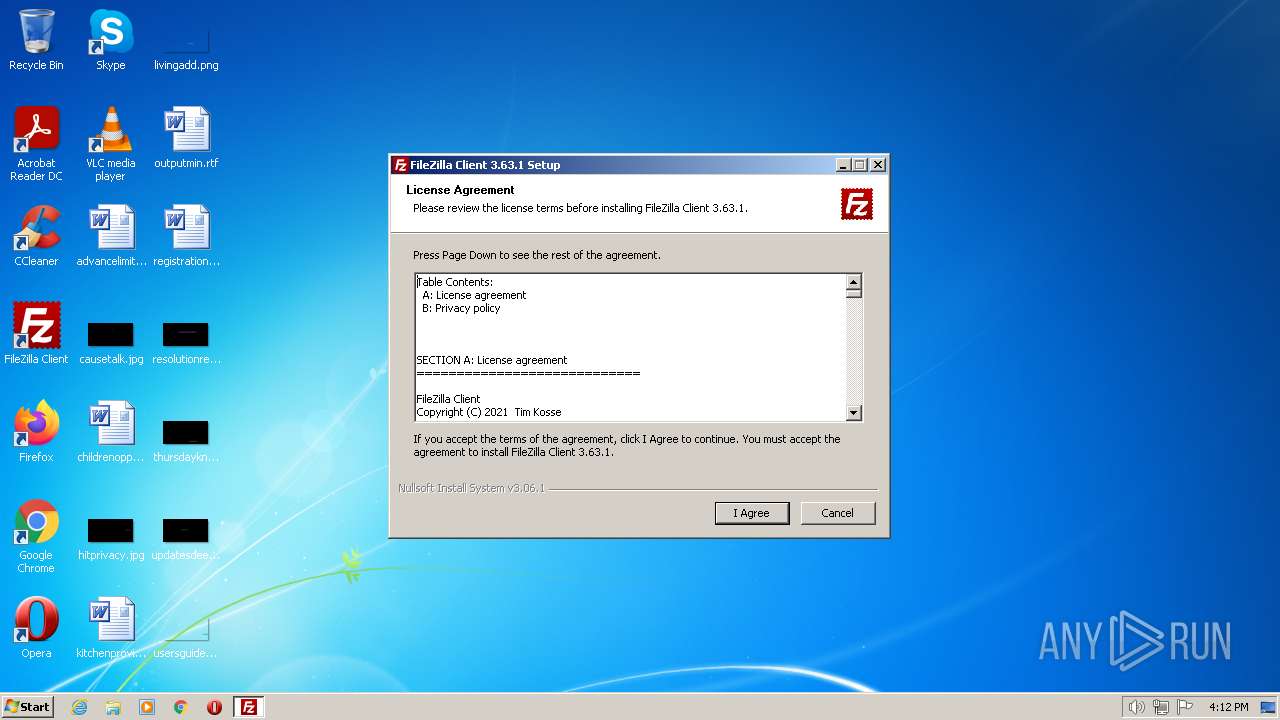Open media player taskbar icon
The width and height of the screenshot is (1280, 720).
coord(147,707)
